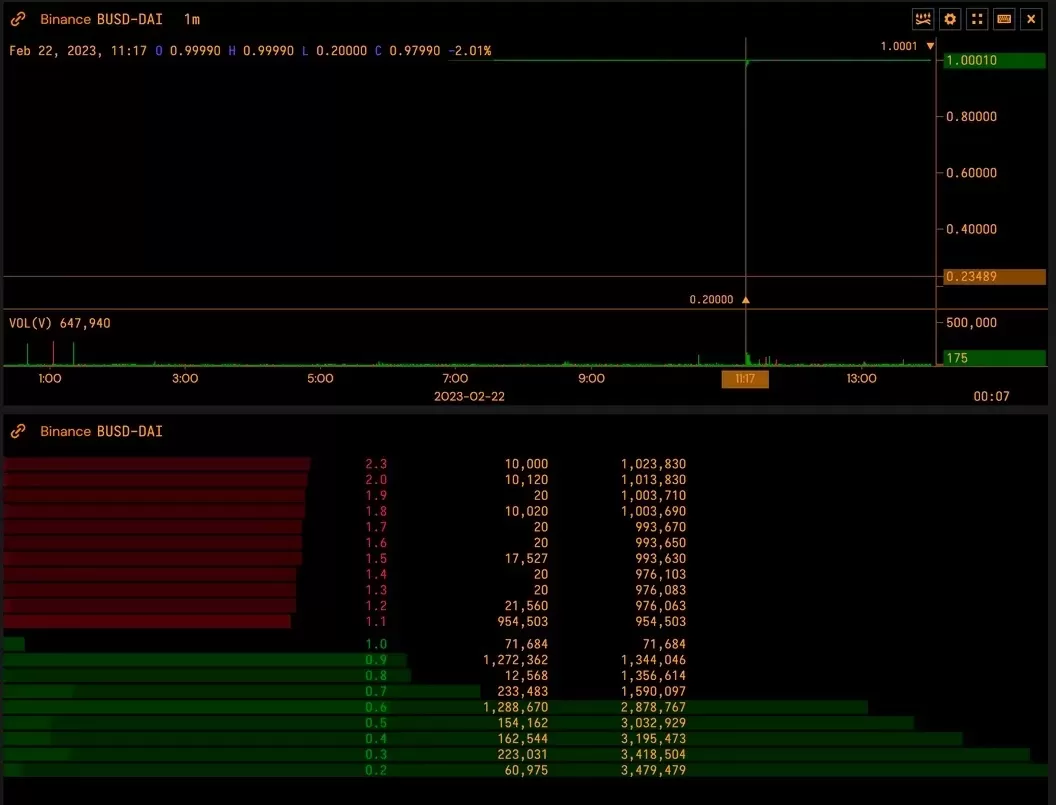This screenshot has height=805, width=1056.
Task: Click the 2.3 ask price level
Action: coord(376,464)
